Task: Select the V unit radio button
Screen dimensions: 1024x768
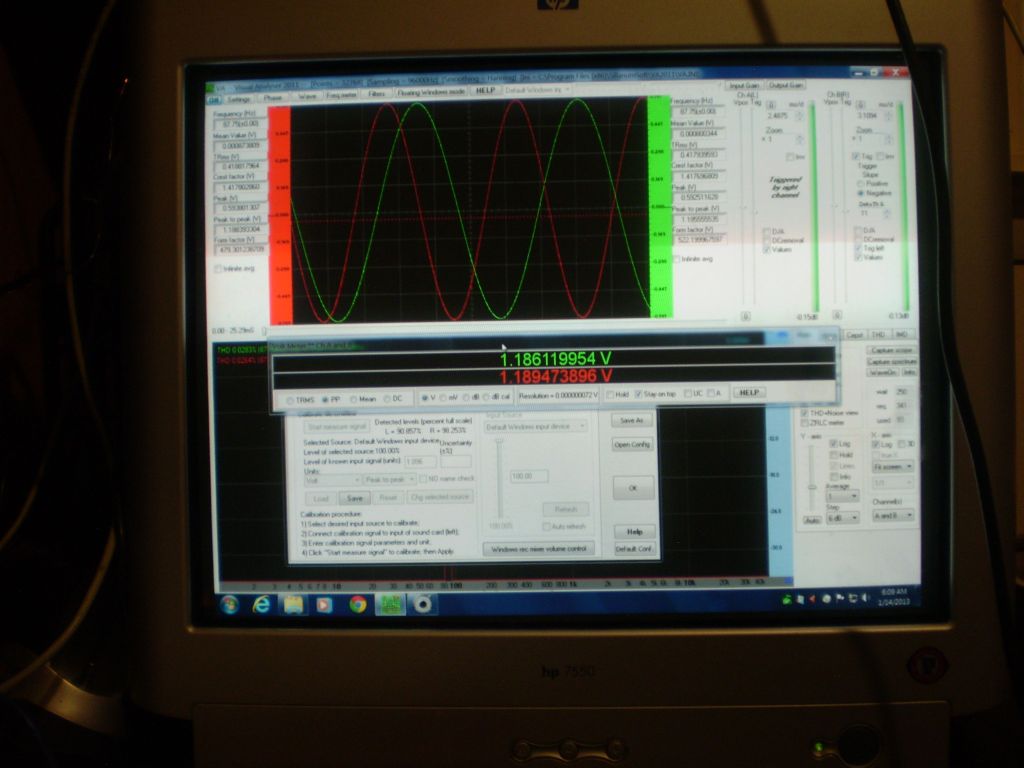Action: coord(424,398)
